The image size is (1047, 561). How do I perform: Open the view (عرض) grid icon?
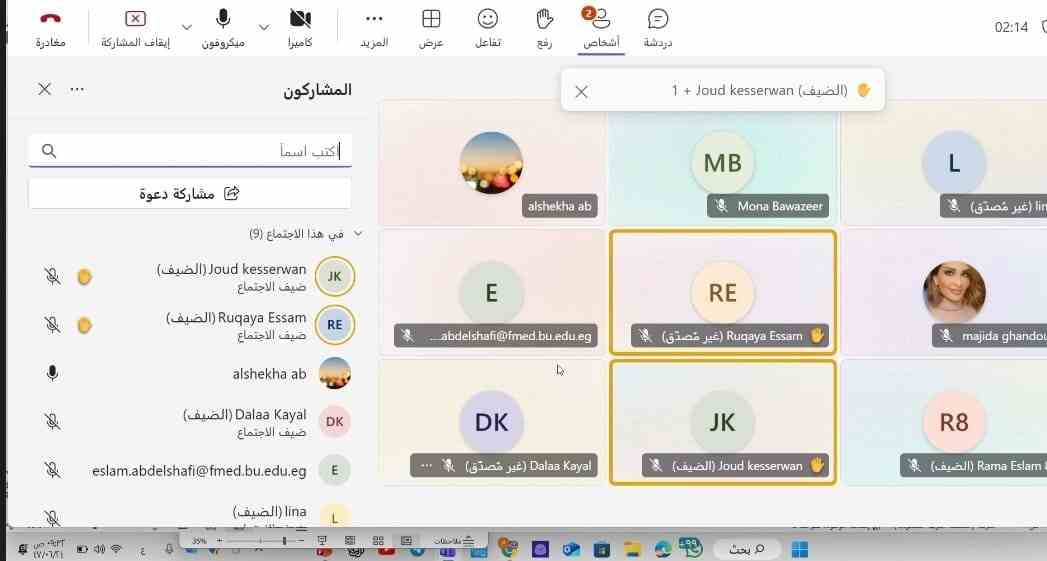(x=431, y=19)
